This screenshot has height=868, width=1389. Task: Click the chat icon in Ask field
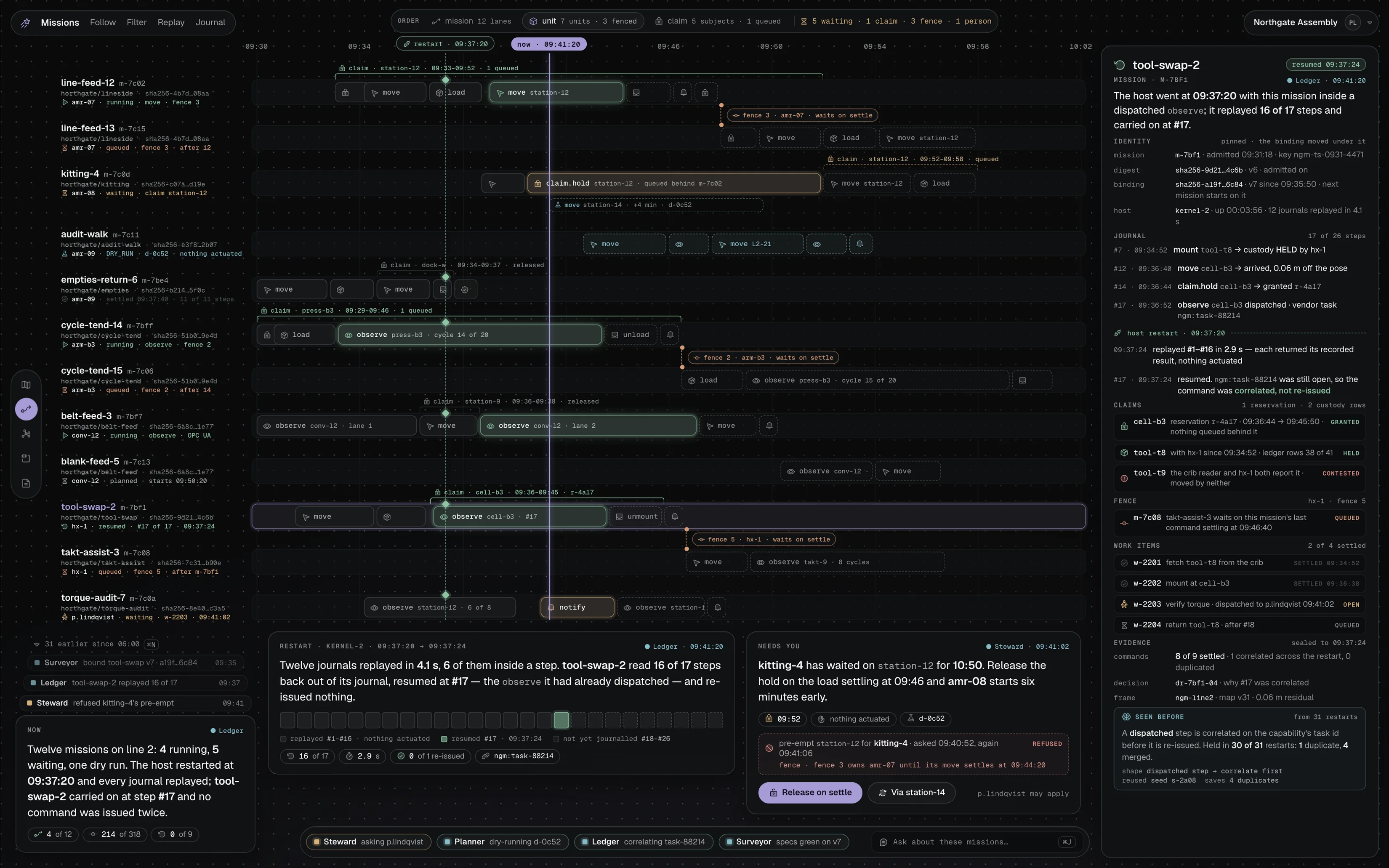pyautogui.click(x=883, y=842)
